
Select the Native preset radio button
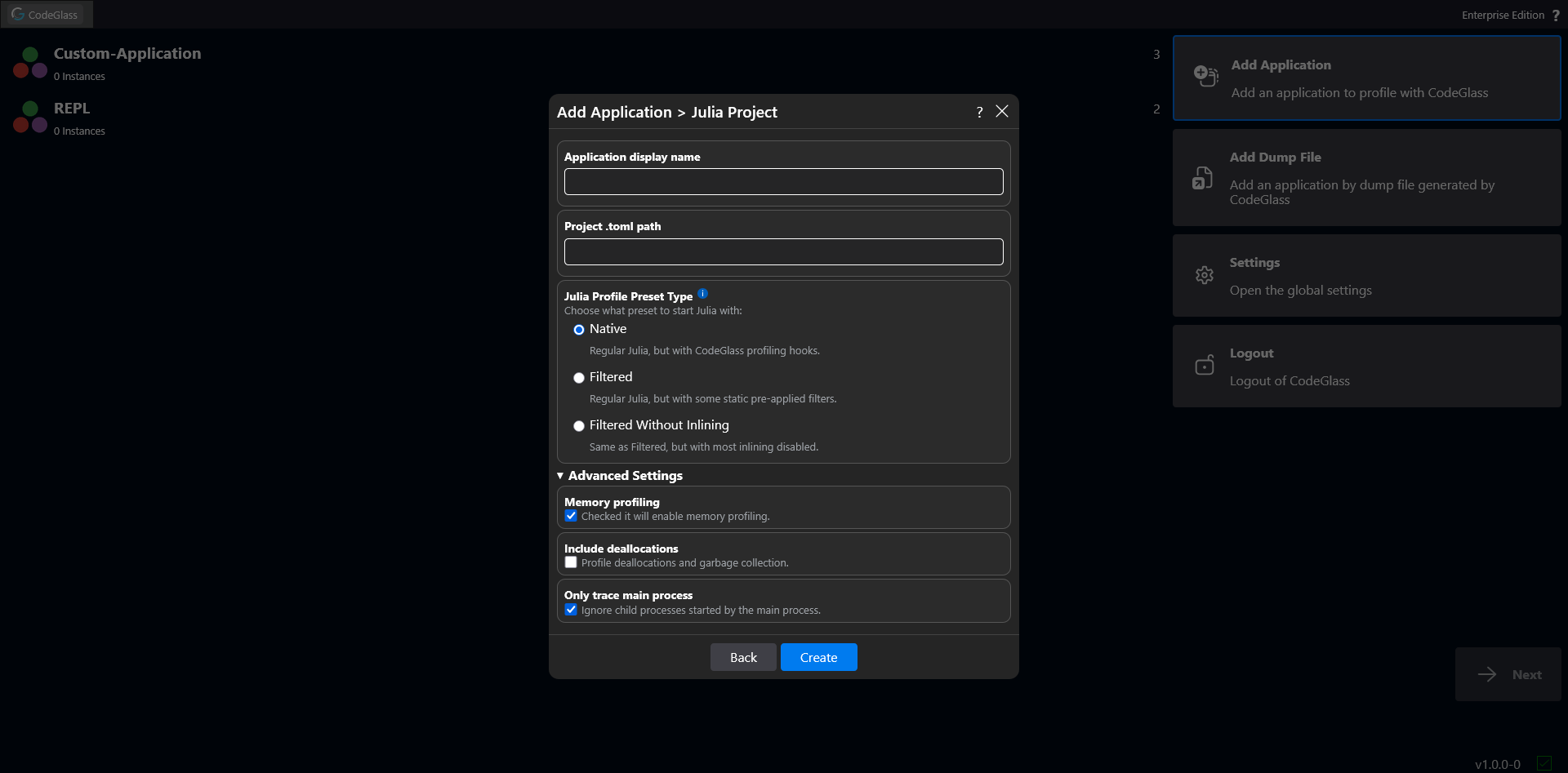pos(579,330)
